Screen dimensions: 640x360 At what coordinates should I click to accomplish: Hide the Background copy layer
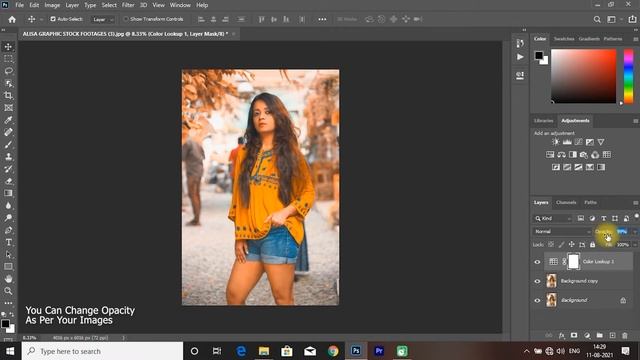(537, 281)
